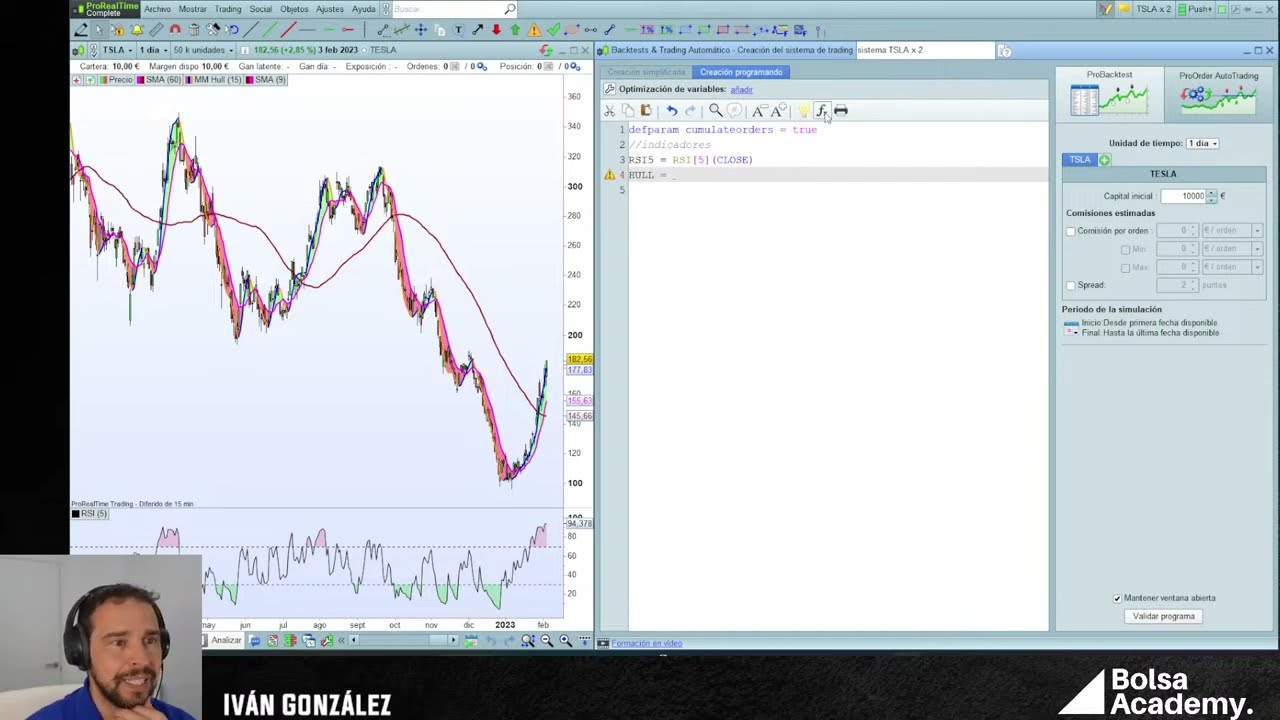Uncheck Mantener ventana abierta

[1117, 598]
